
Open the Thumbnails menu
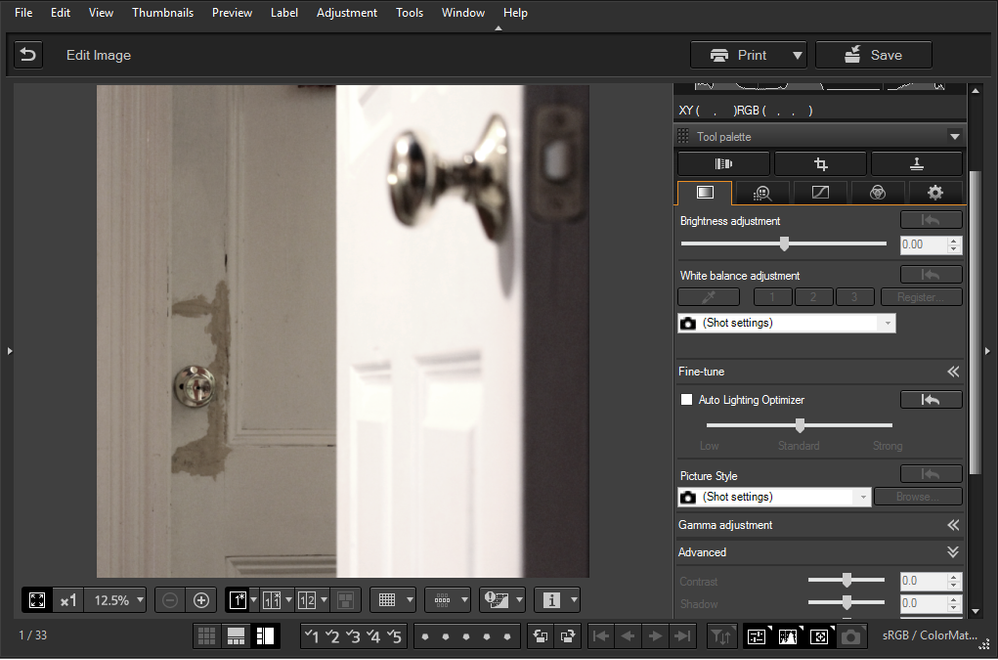[x=162, y=13]
